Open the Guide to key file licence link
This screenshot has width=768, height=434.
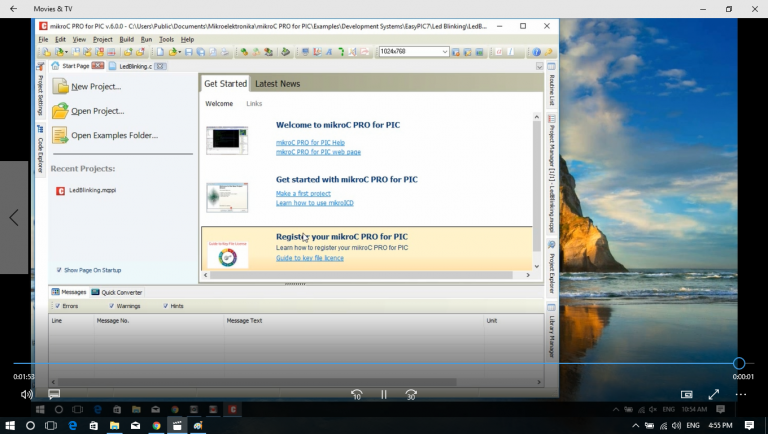point(309,258)
